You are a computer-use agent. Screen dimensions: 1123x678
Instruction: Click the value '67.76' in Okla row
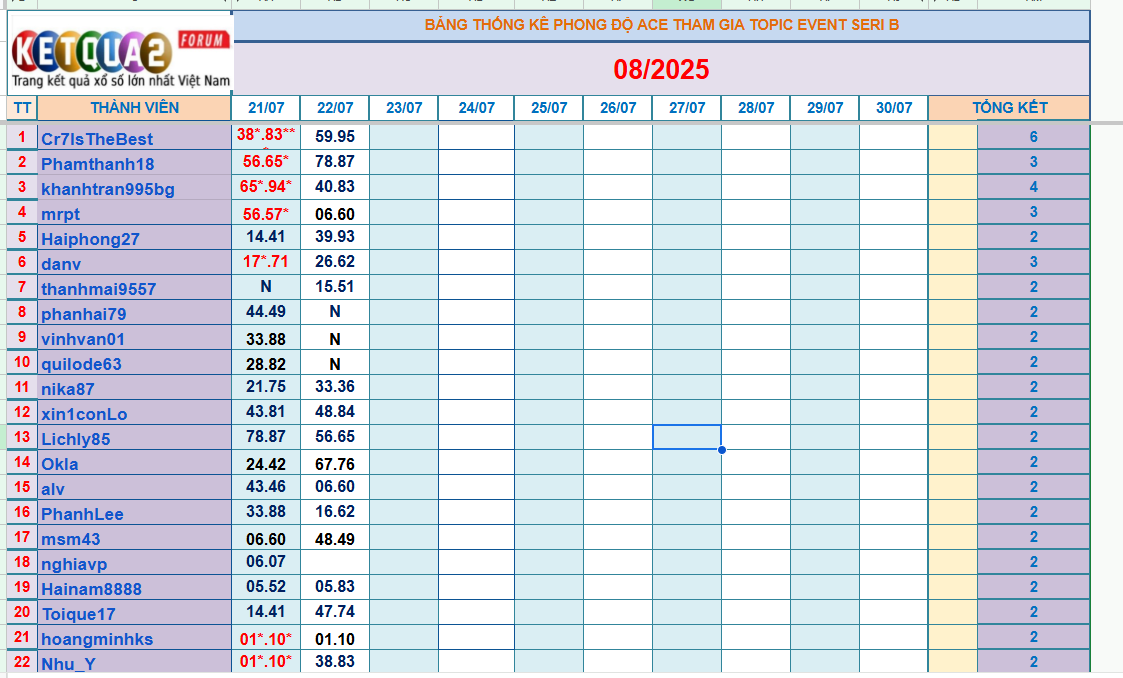[x=334, y=464]
